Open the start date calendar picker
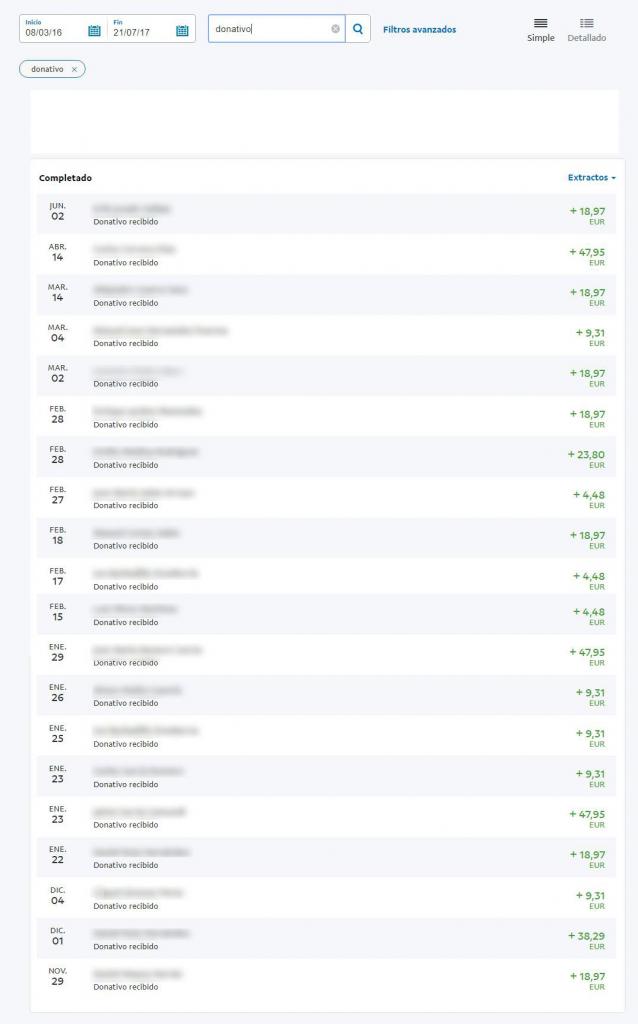 (94, 31)
